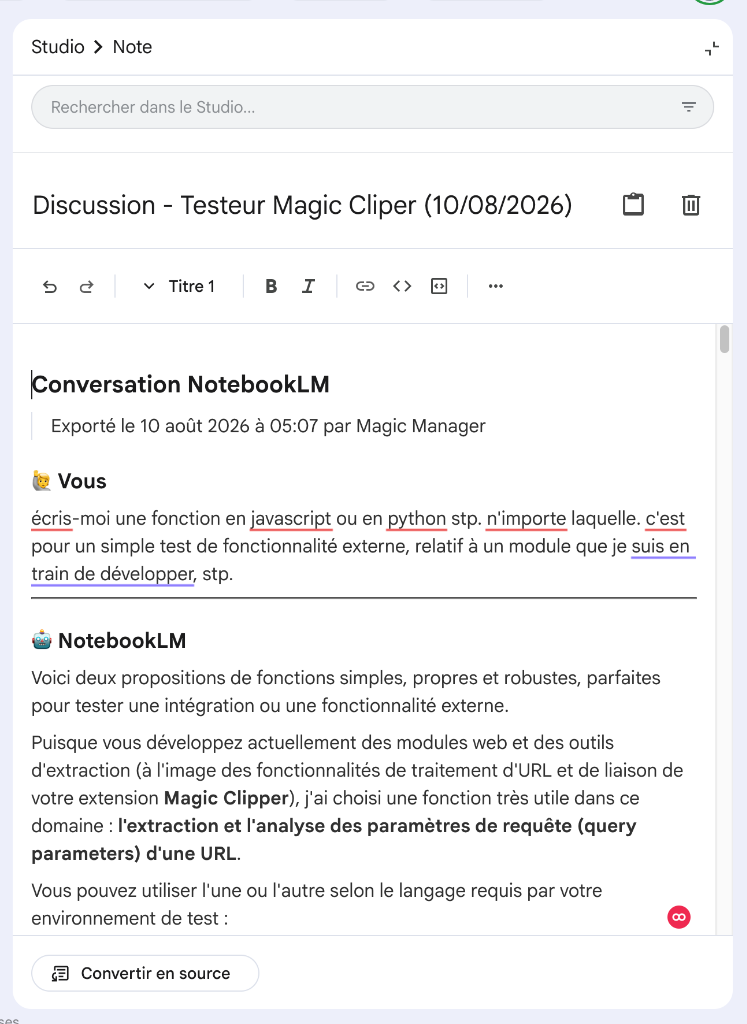
Task: Click the Convertir en source button
Action: pyautogui.click(x=145, y=973)
